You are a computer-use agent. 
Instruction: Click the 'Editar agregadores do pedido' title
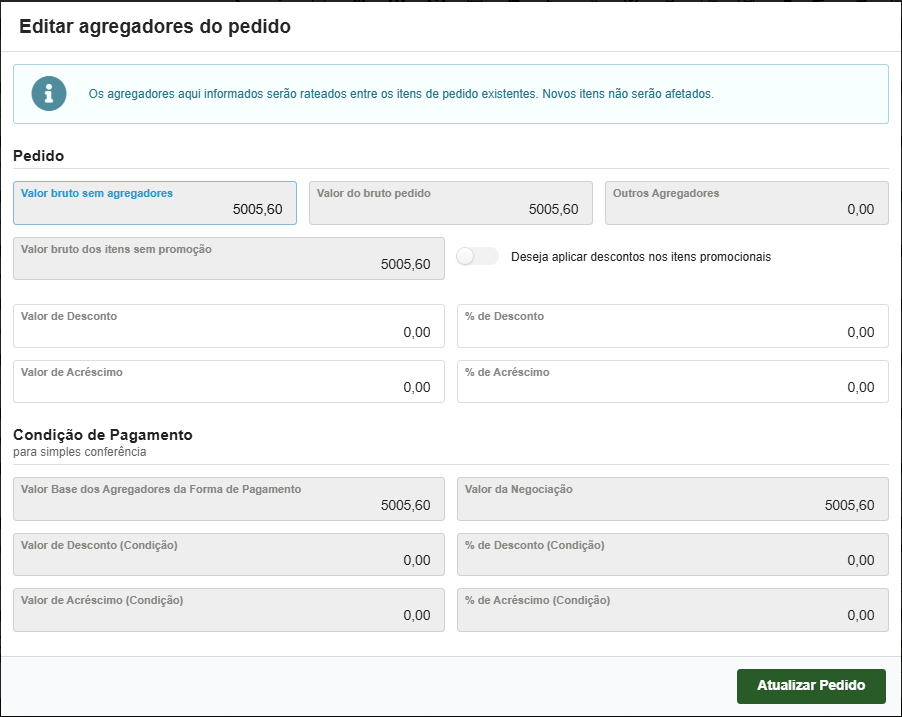pos(155,27)
